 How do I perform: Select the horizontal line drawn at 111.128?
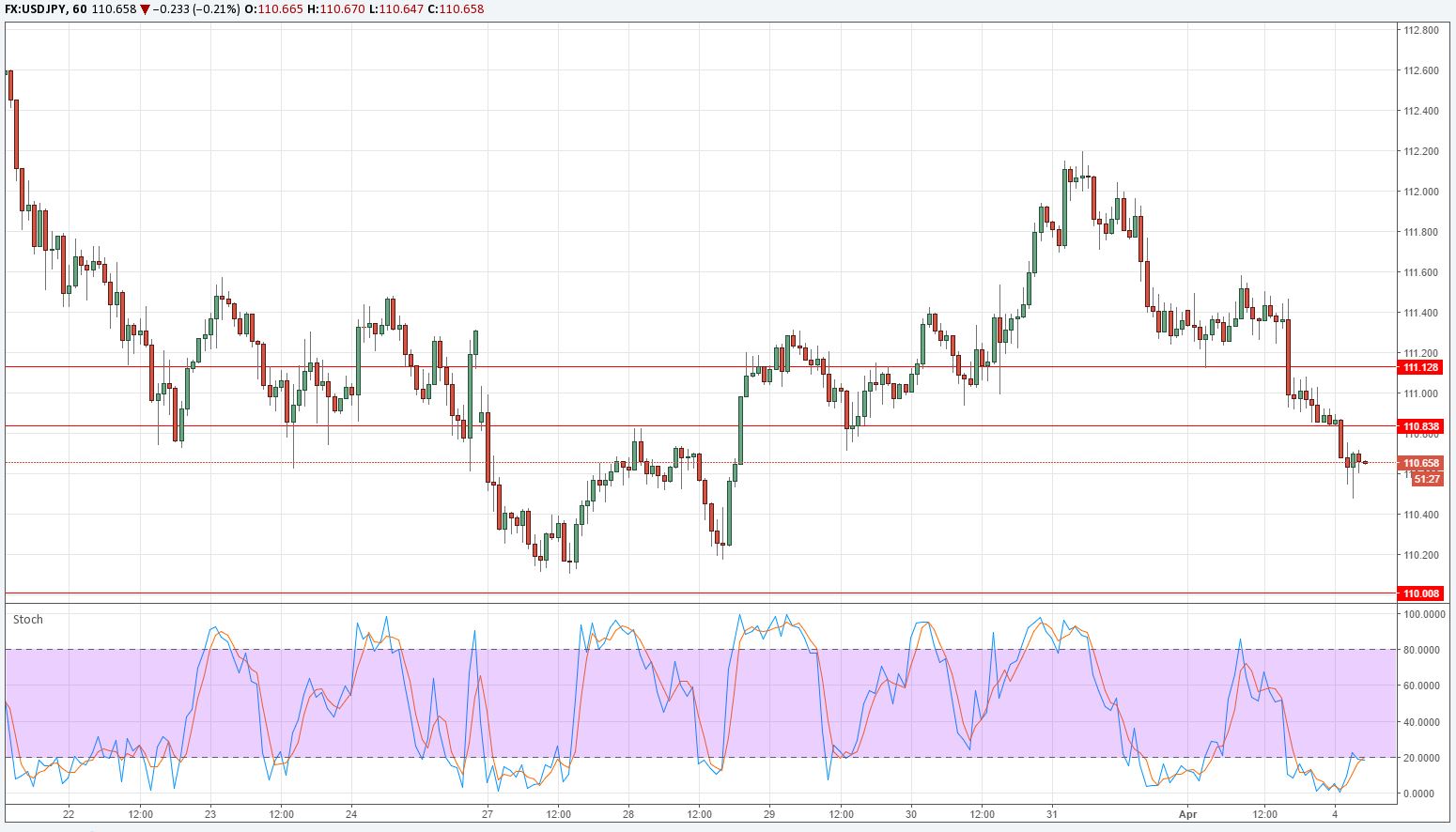[x=701, y=367]
